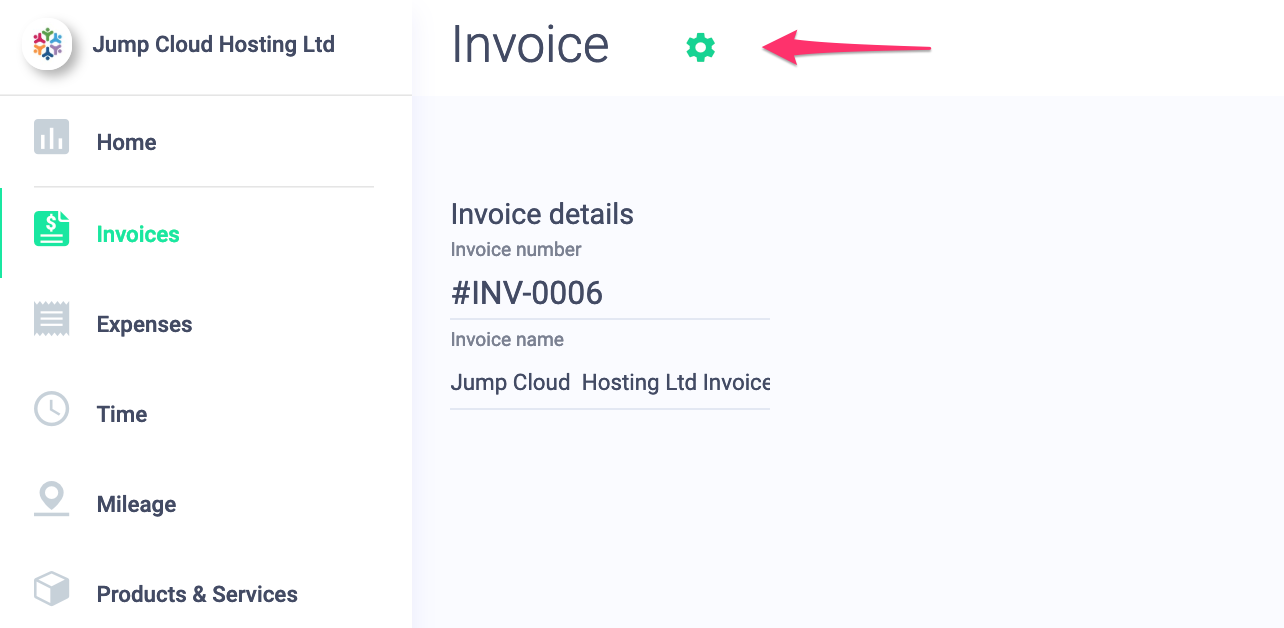Toggle the Invoices section active state
1284x628 pixels.
[x=137, y=234]
